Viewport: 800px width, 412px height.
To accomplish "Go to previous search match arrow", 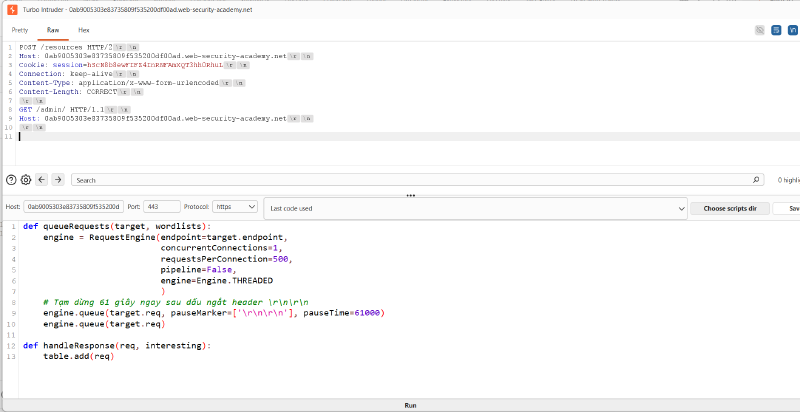I will point(42,179).
